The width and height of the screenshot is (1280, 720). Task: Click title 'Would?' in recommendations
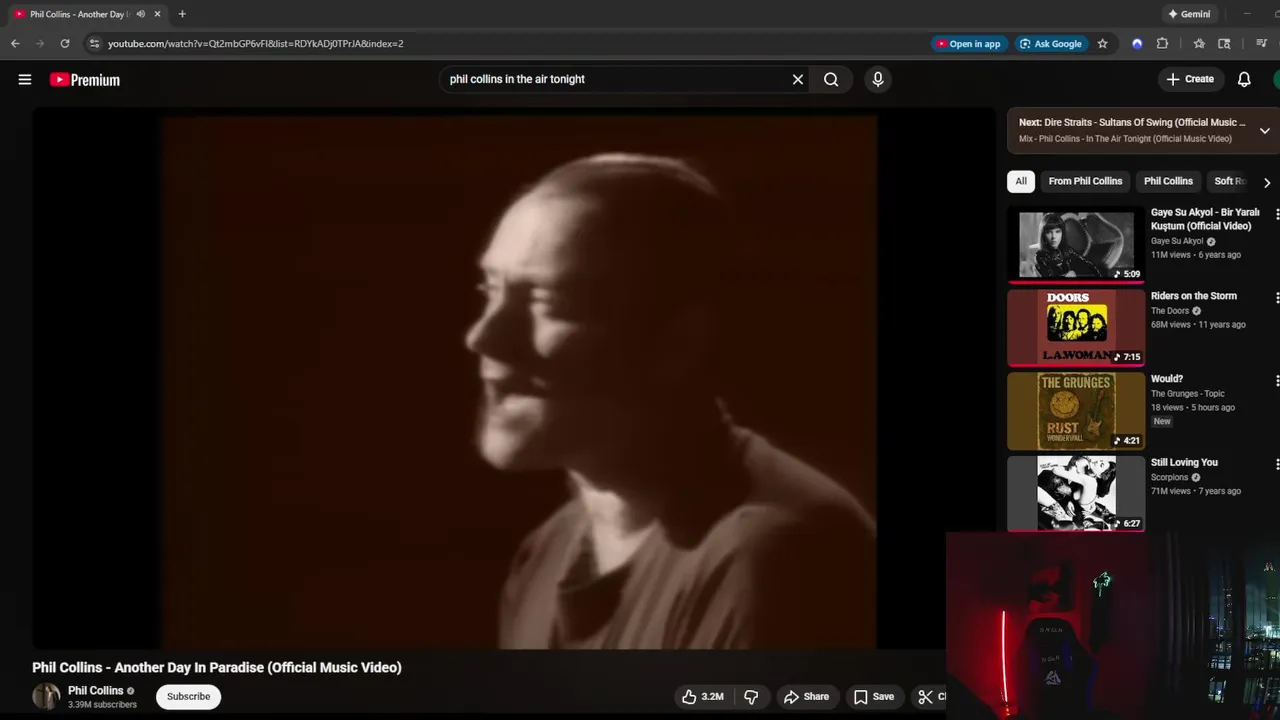pos(1167,379)
